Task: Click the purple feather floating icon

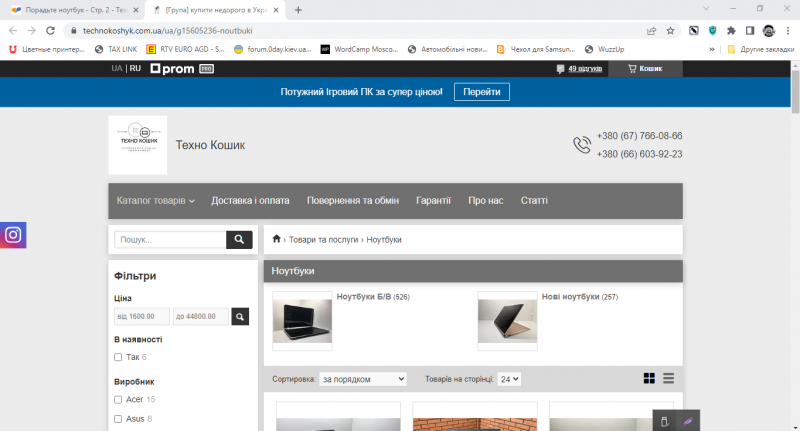Action: tap(688, 421)
